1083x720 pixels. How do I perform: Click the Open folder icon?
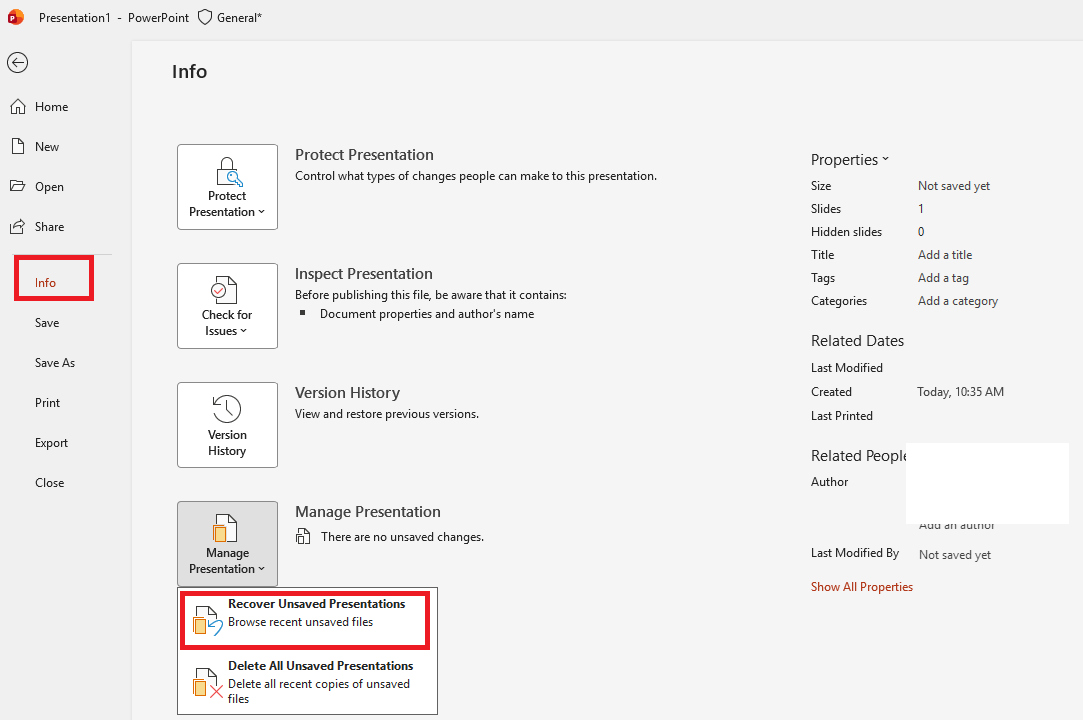coord(18,186)
